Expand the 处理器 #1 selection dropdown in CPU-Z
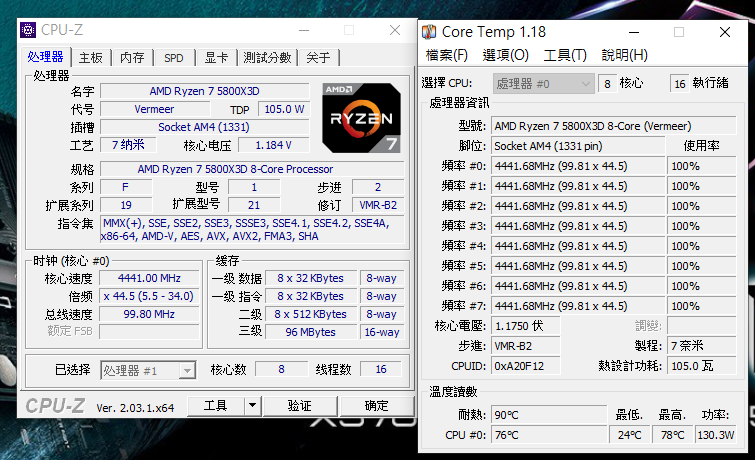755x460 pixels. pos(148,370)
